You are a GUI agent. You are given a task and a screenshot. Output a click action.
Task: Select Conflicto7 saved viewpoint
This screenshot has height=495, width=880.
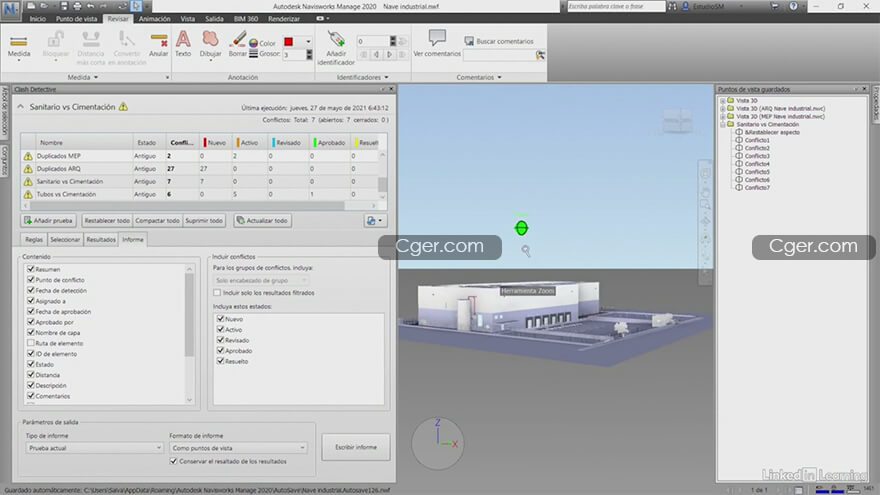coord(757,187)
